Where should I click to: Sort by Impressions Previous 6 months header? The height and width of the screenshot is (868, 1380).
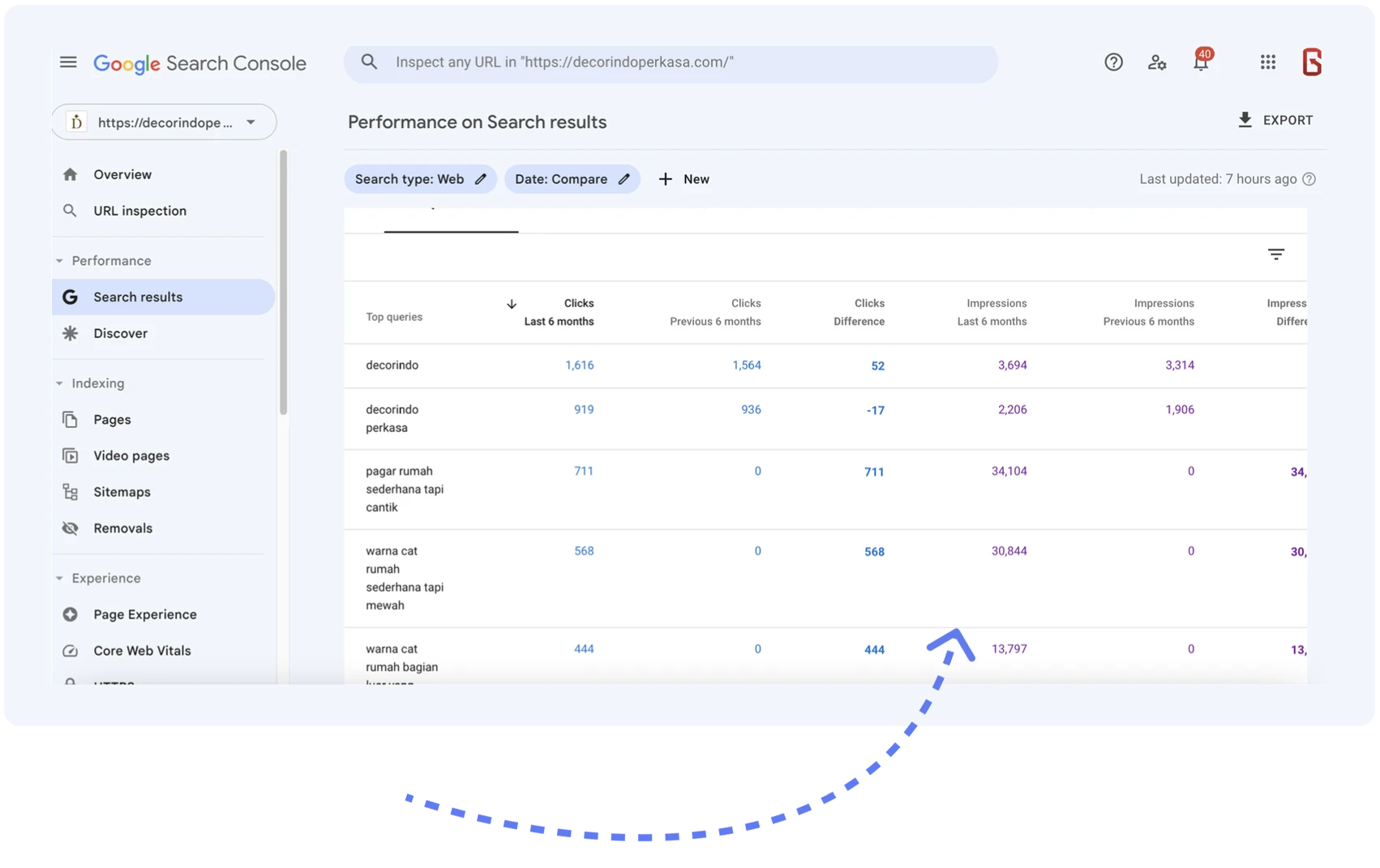coord(1148,312)
